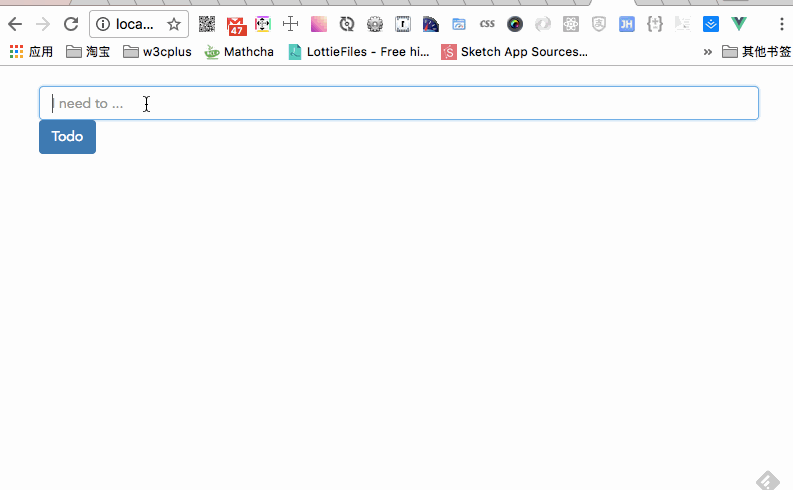The width and height of the screenshot is (793, 490).
Task: Open the Mathcha bookmark
Action: 239,52
